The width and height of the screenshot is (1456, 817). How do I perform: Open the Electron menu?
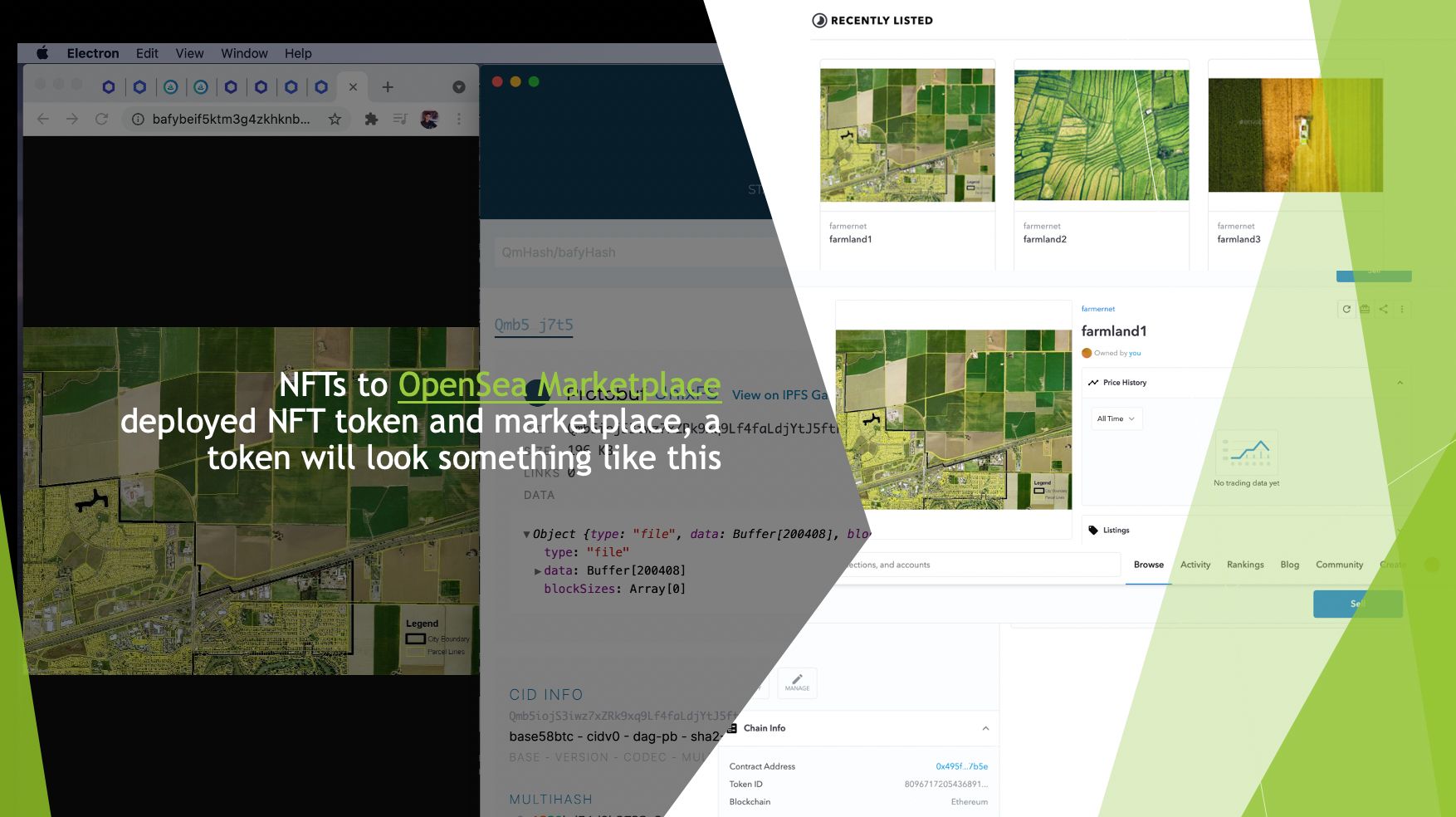(x=93, y=53)
